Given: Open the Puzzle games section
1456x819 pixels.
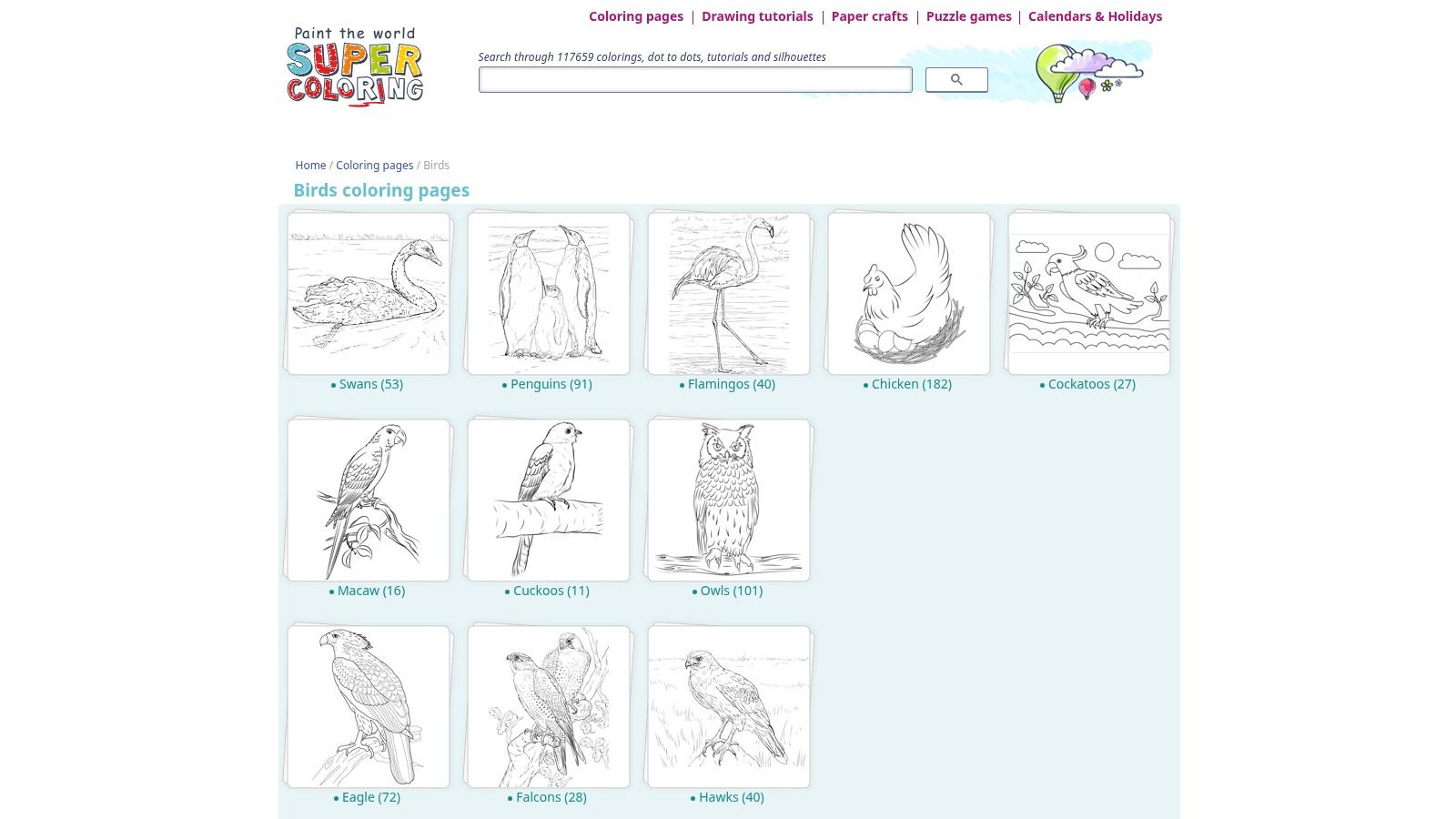Looking at the screenshot, I should click(968, 16).
